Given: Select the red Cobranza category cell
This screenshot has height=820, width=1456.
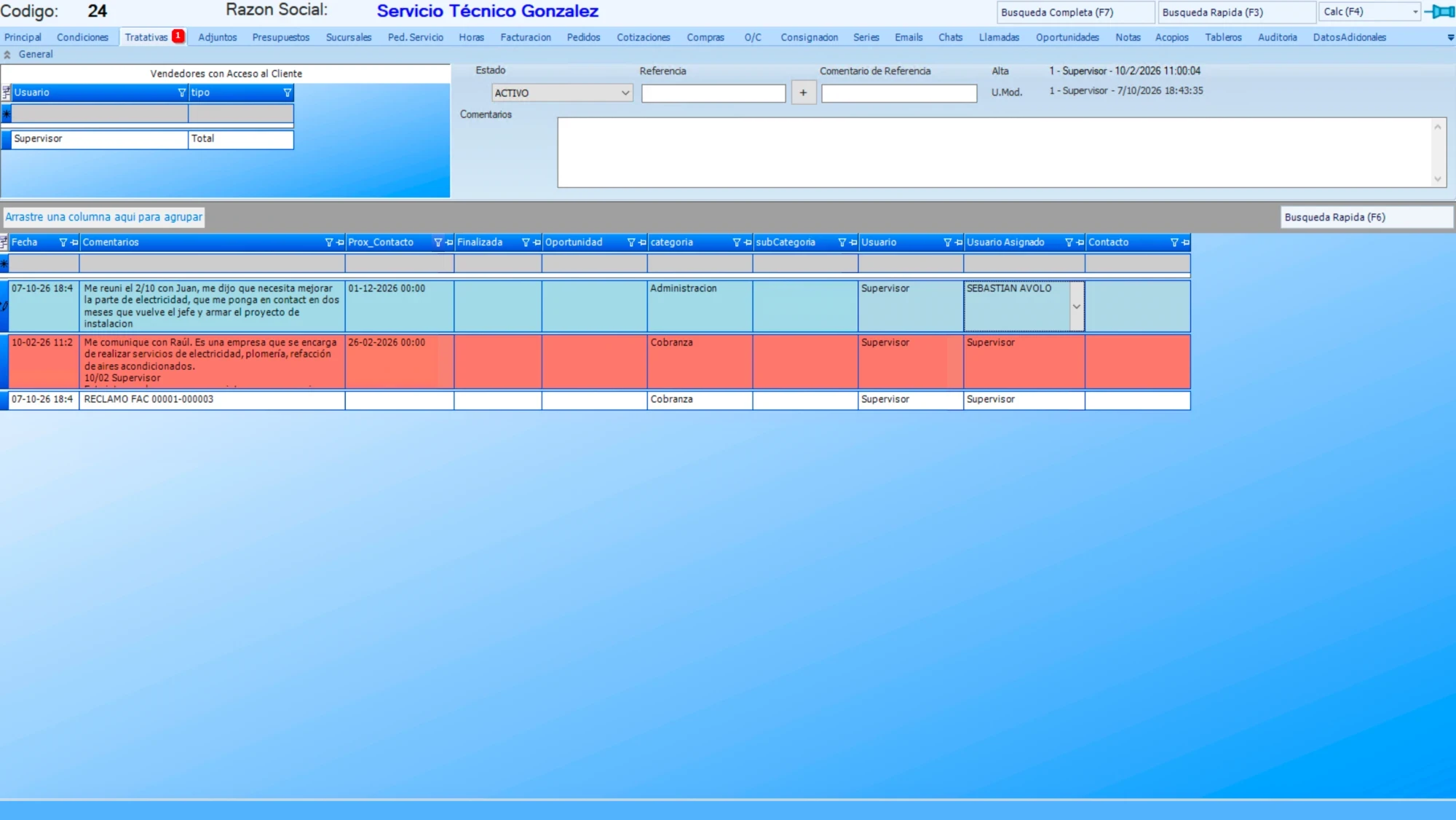Looking at the screenshot, I should [x=700, y=361].
